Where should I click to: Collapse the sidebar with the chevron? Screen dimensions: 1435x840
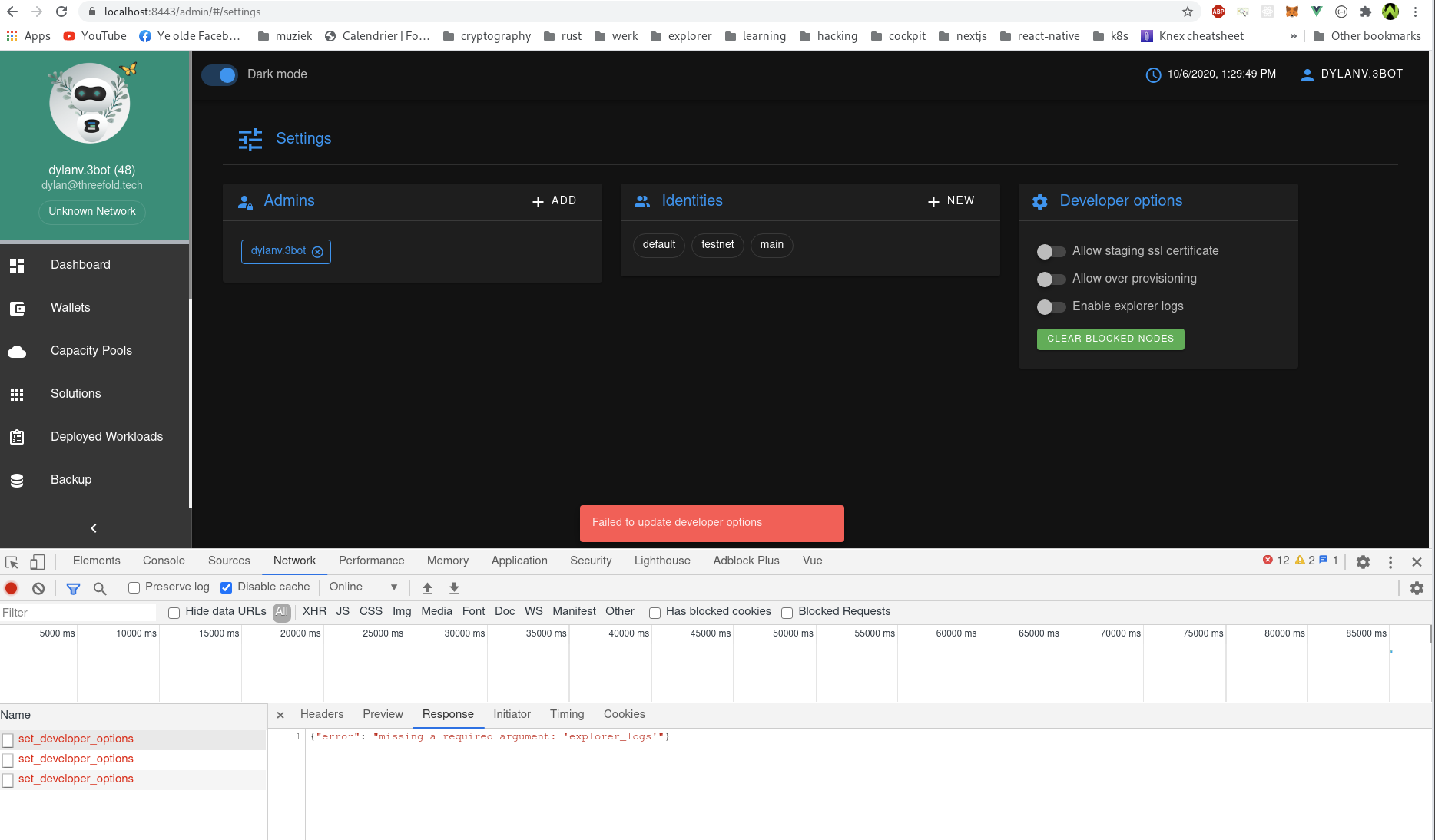coord(93,528)
